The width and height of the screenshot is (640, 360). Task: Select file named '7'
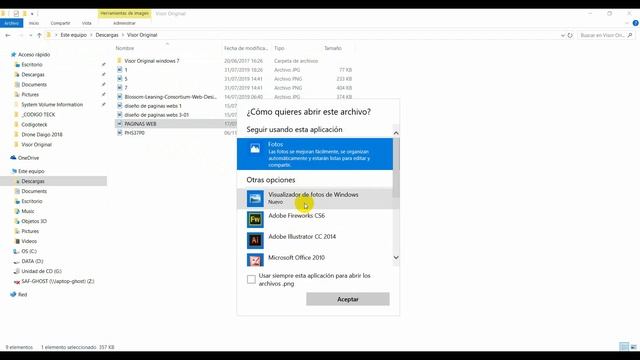pyautogui.click(x=126, y=88)
